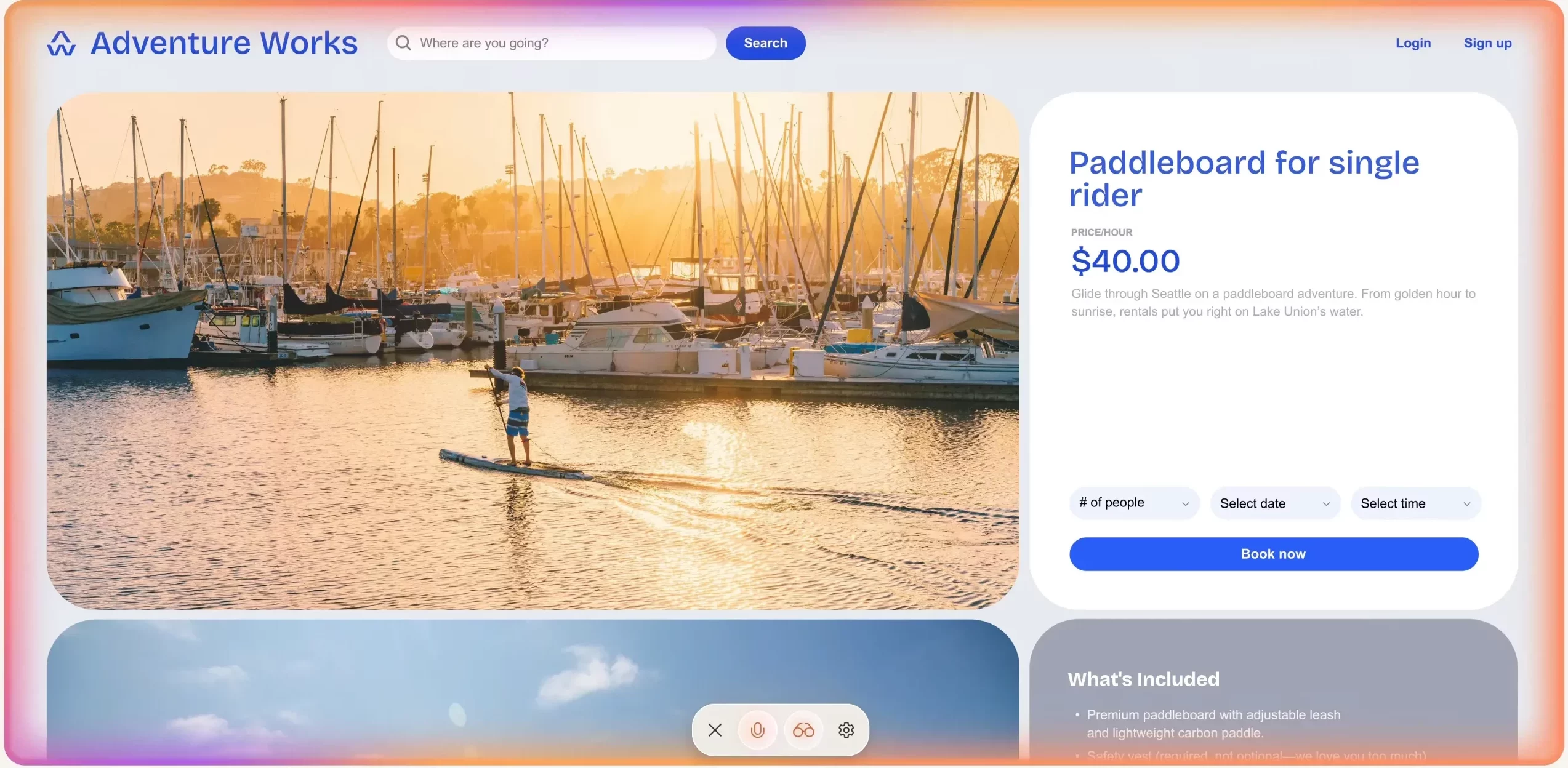1568x768 pixels.
Task: Click the magnifying glass search icon
Action: point(403,43)
